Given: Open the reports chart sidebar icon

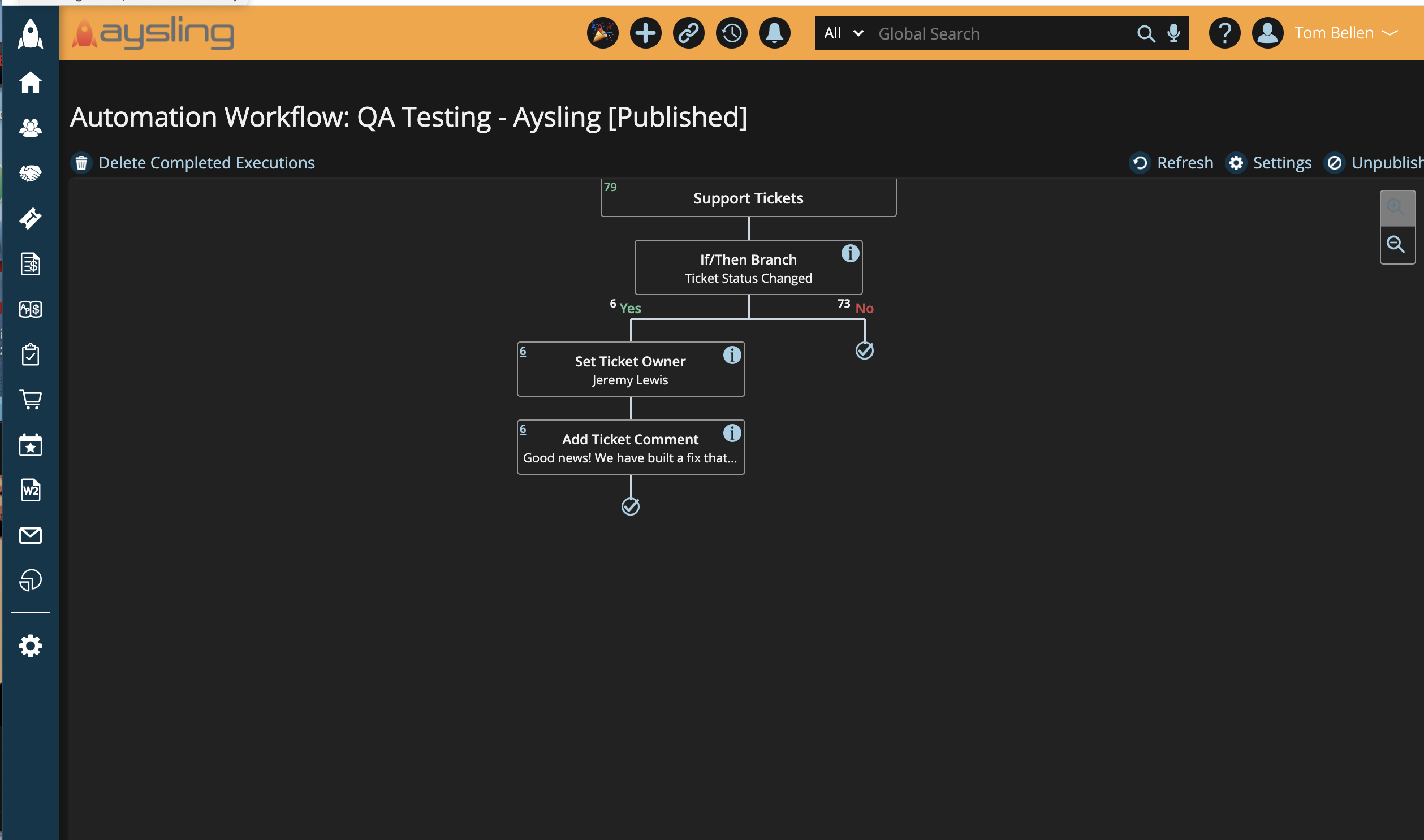Looking at the screenshot, I should [31, 580].
